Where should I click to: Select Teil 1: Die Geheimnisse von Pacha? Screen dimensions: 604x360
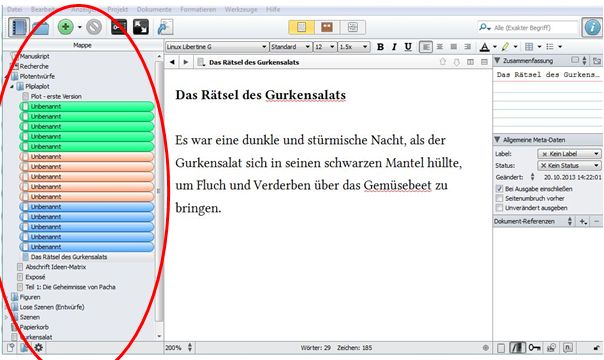point(70,287)
